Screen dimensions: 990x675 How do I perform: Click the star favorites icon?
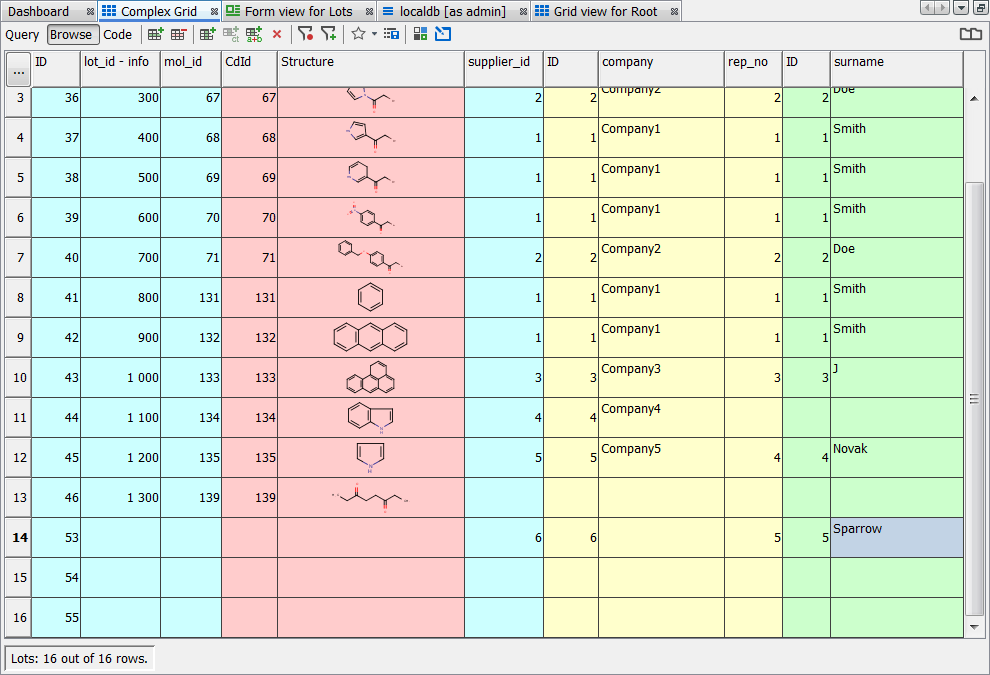pyautogui.click(x=358, y=34)
